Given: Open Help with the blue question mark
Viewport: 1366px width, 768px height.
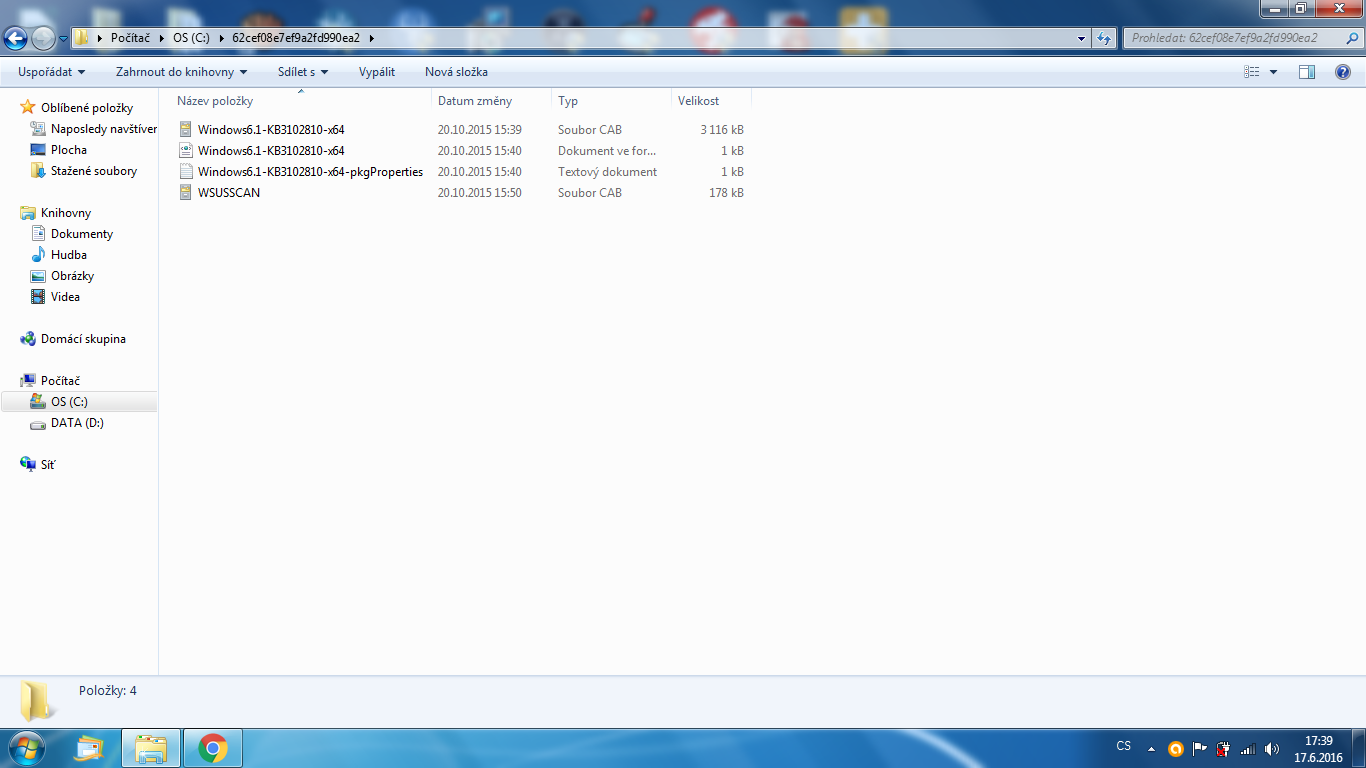Looking at the screenshot, I should (1343, 72).
